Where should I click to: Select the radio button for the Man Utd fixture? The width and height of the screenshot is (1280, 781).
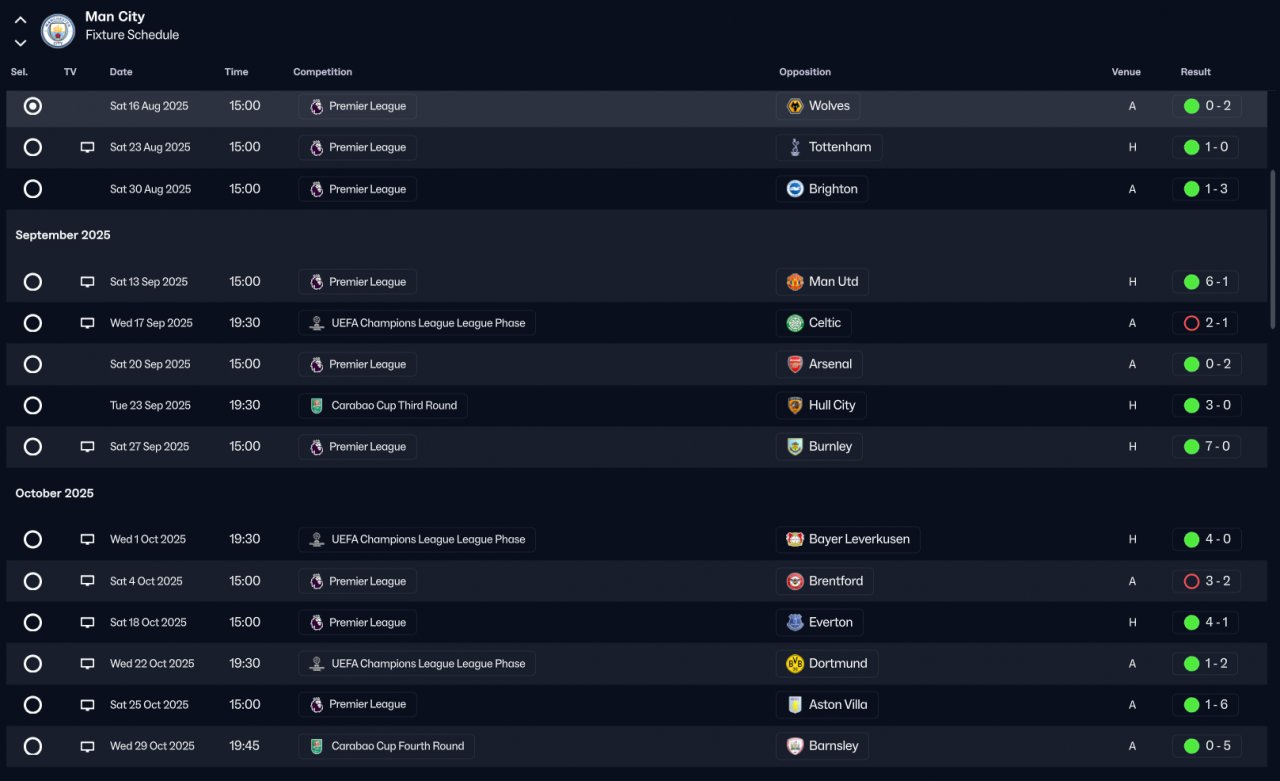coord(33,282)
